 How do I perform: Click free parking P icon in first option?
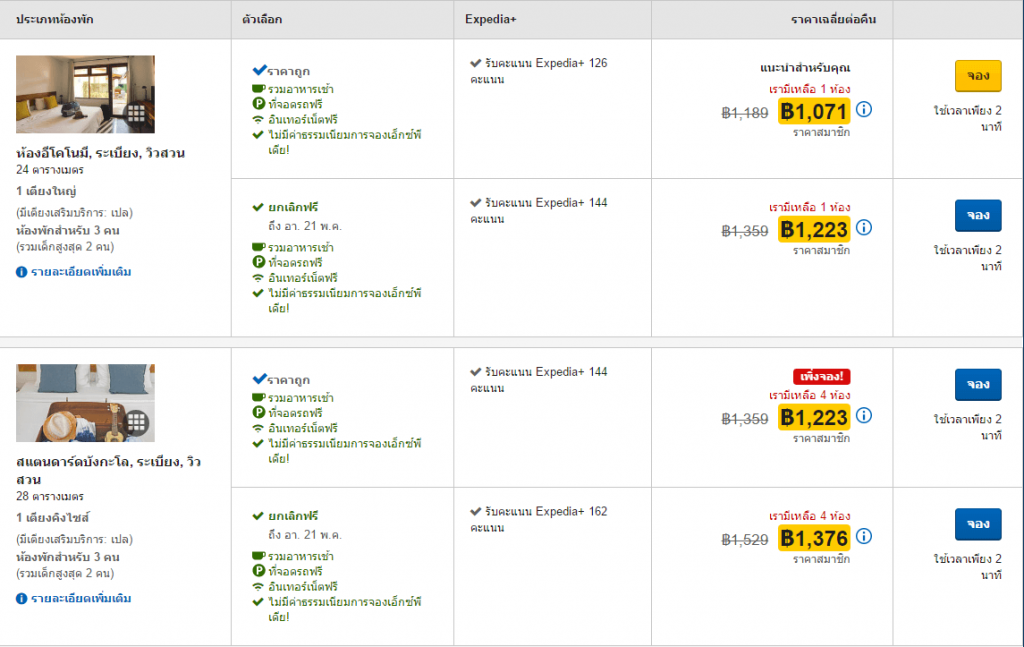pos(258,104)
